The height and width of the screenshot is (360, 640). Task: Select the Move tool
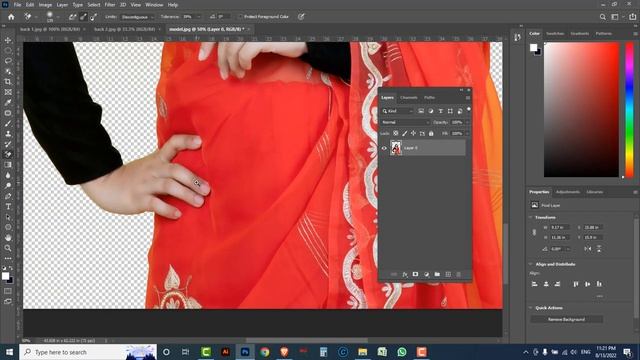pos(8,40)
